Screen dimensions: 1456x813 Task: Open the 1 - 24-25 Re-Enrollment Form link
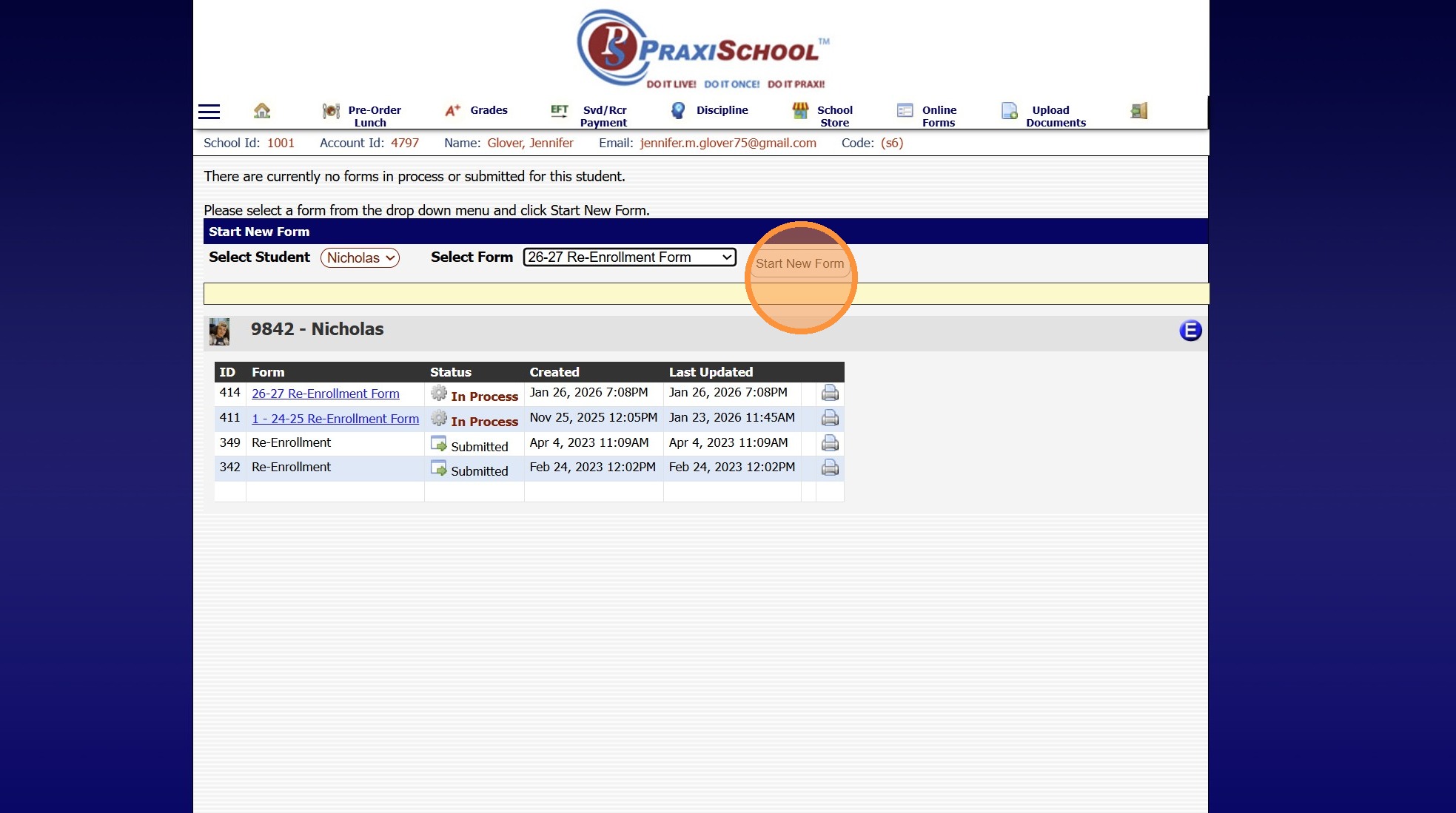point(335,419)
